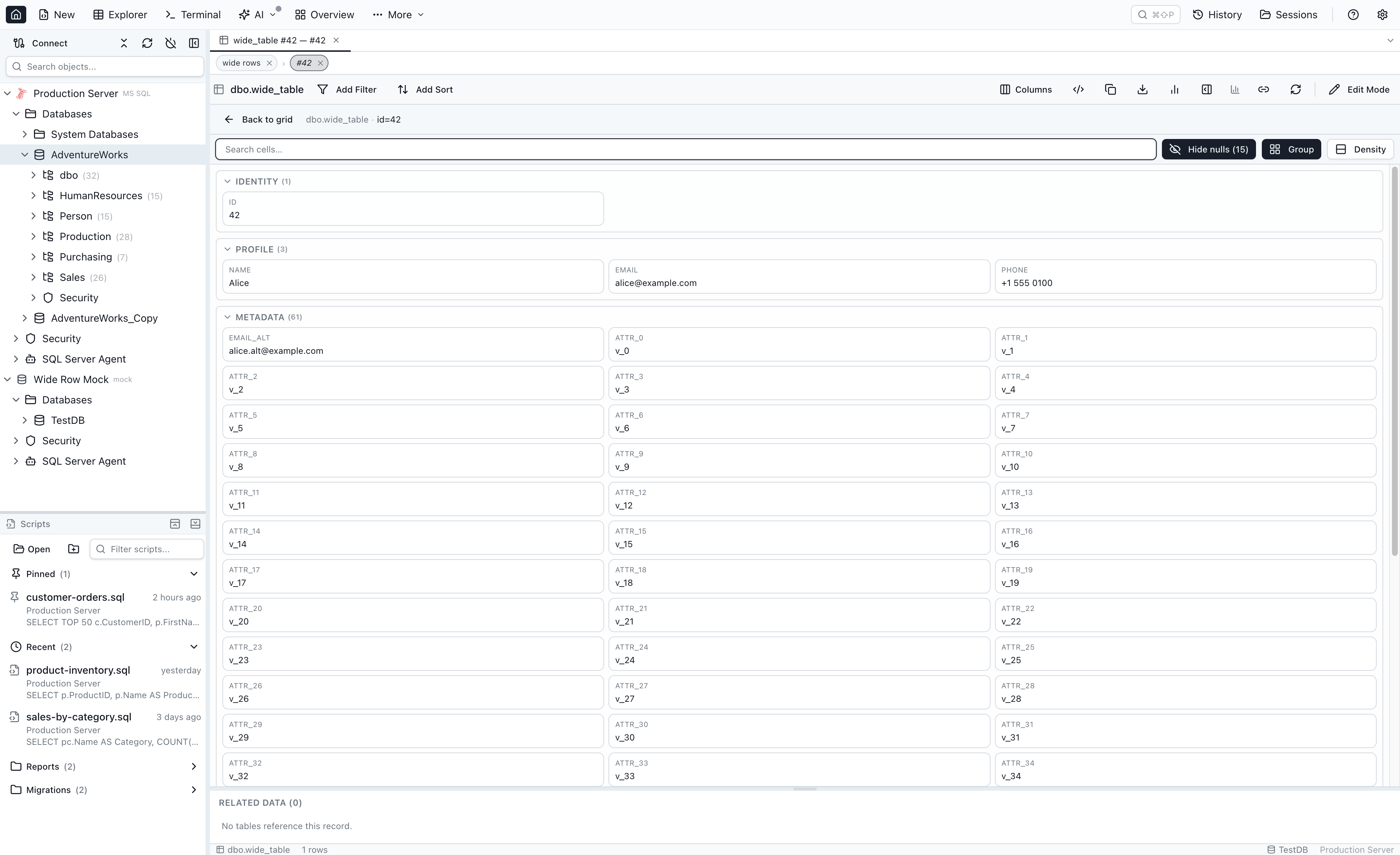Focus the Search objects field

pos(105,66)
